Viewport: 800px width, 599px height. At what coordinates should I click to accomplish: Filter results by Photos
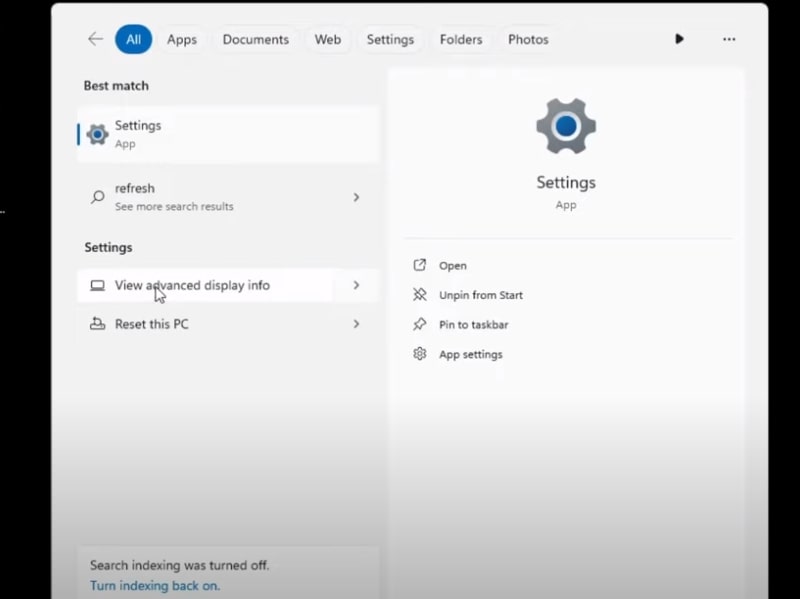point(528,39)
